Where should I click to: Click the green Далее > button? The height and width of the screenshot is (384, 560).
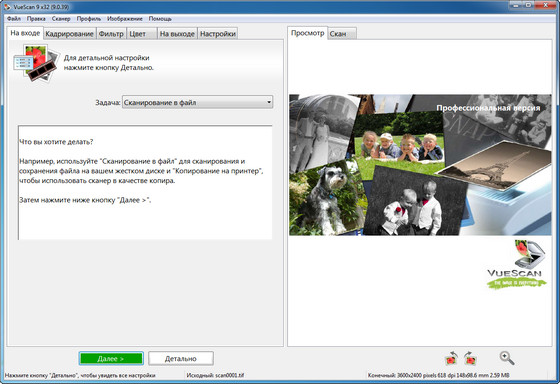click(111, 358)
